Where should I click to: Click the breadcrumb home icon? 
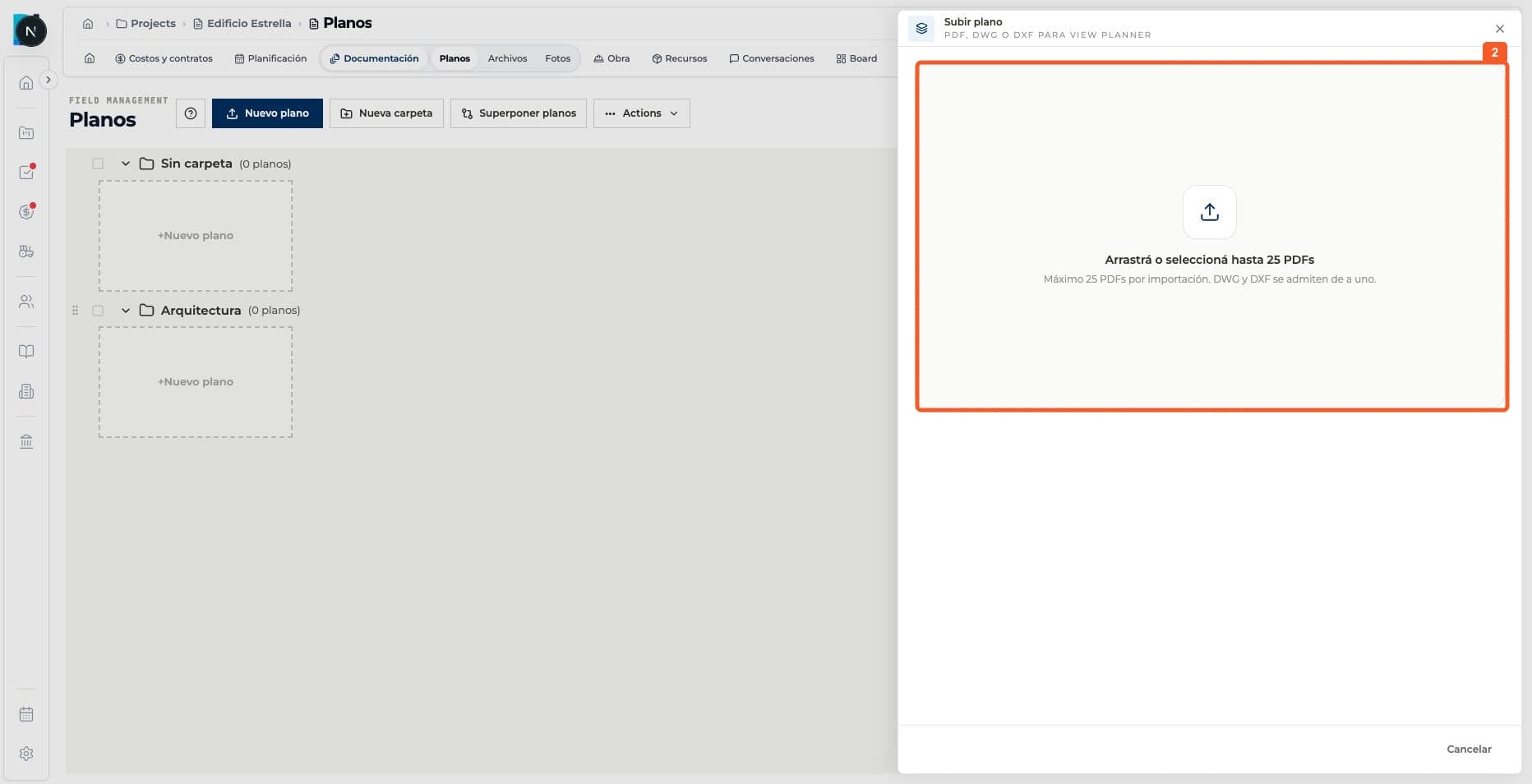(88, 23)
